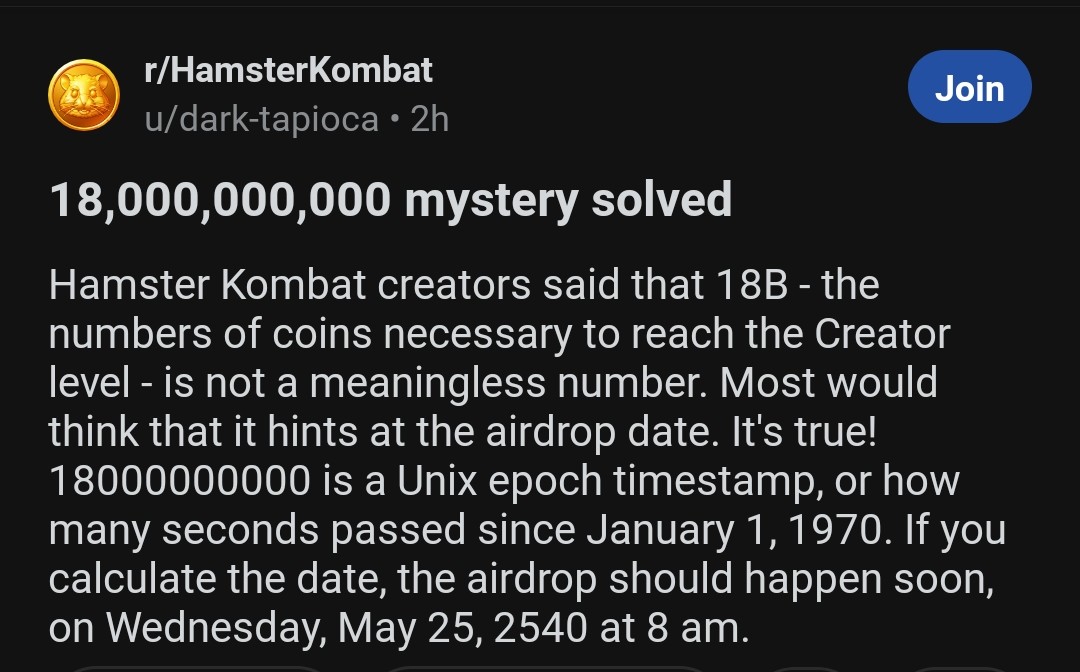Open the '18,000,000,000 mystery solved' post title
The width and height of the screenshot is (1080, 672).
point(391,200)
